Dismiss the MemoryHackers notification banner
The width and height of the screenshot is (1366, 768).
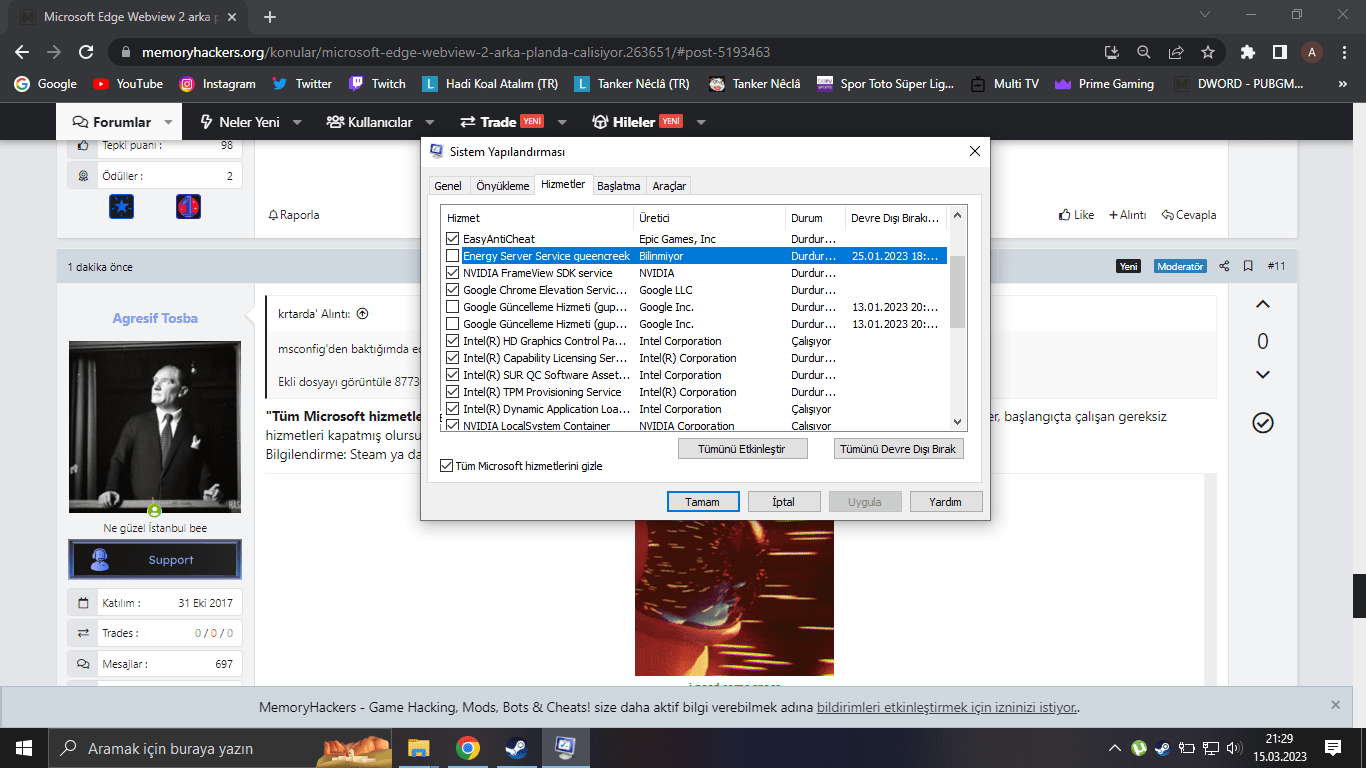(x=1335, y=704)
